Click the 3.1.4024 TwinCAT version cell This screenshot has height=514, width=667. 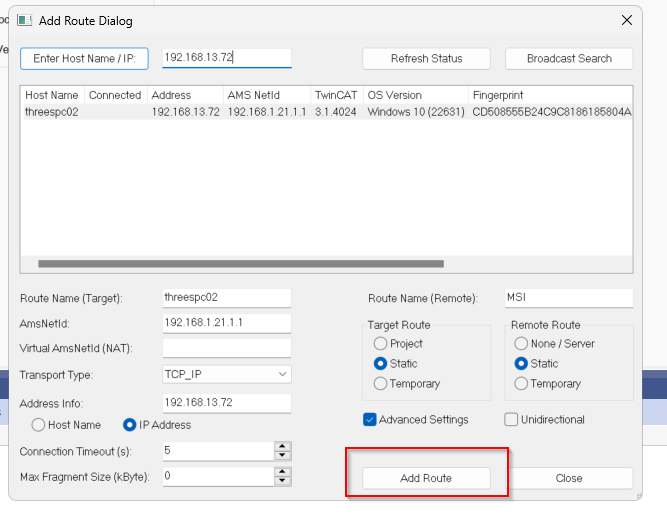coord(336,112)
